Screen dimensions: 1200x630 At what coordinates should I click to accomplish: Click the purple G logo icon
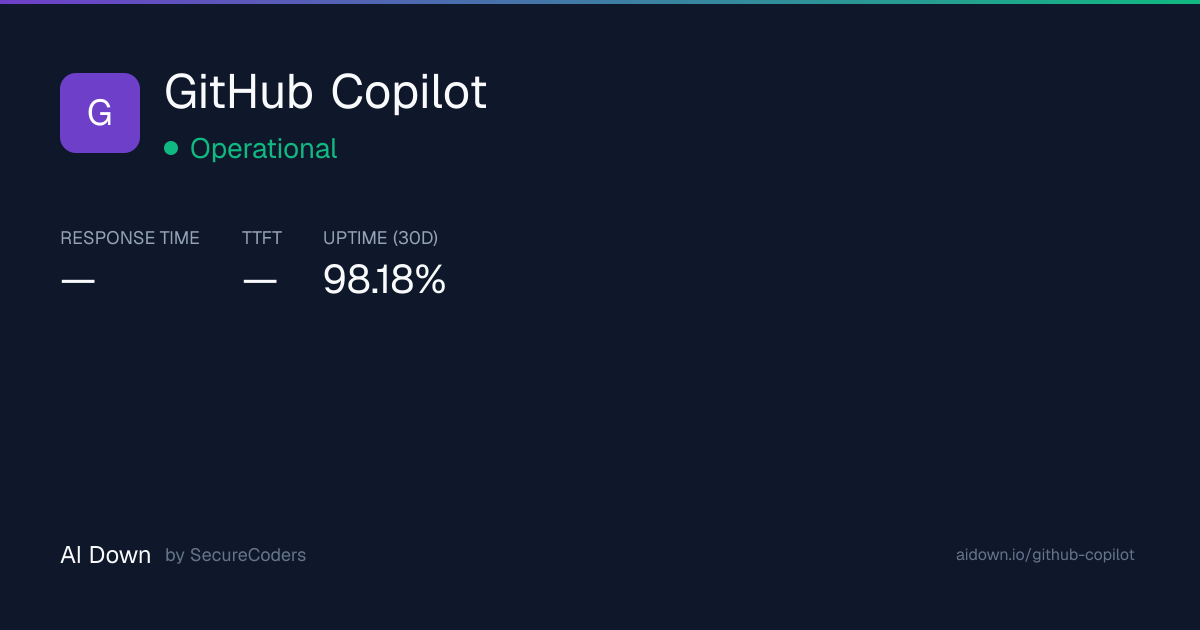click(100, 113)
